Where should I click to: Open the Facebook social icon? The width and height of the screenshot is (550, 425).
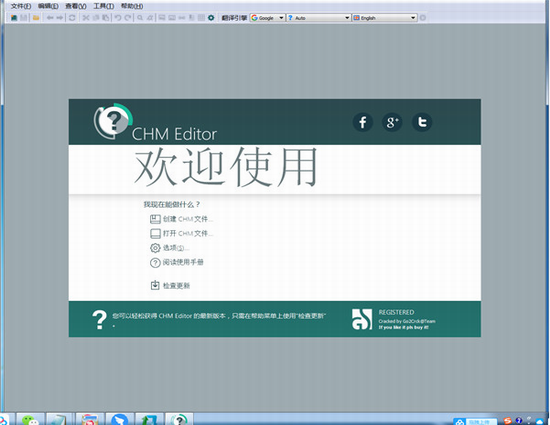pyautogui.click(x=363, y=122)
